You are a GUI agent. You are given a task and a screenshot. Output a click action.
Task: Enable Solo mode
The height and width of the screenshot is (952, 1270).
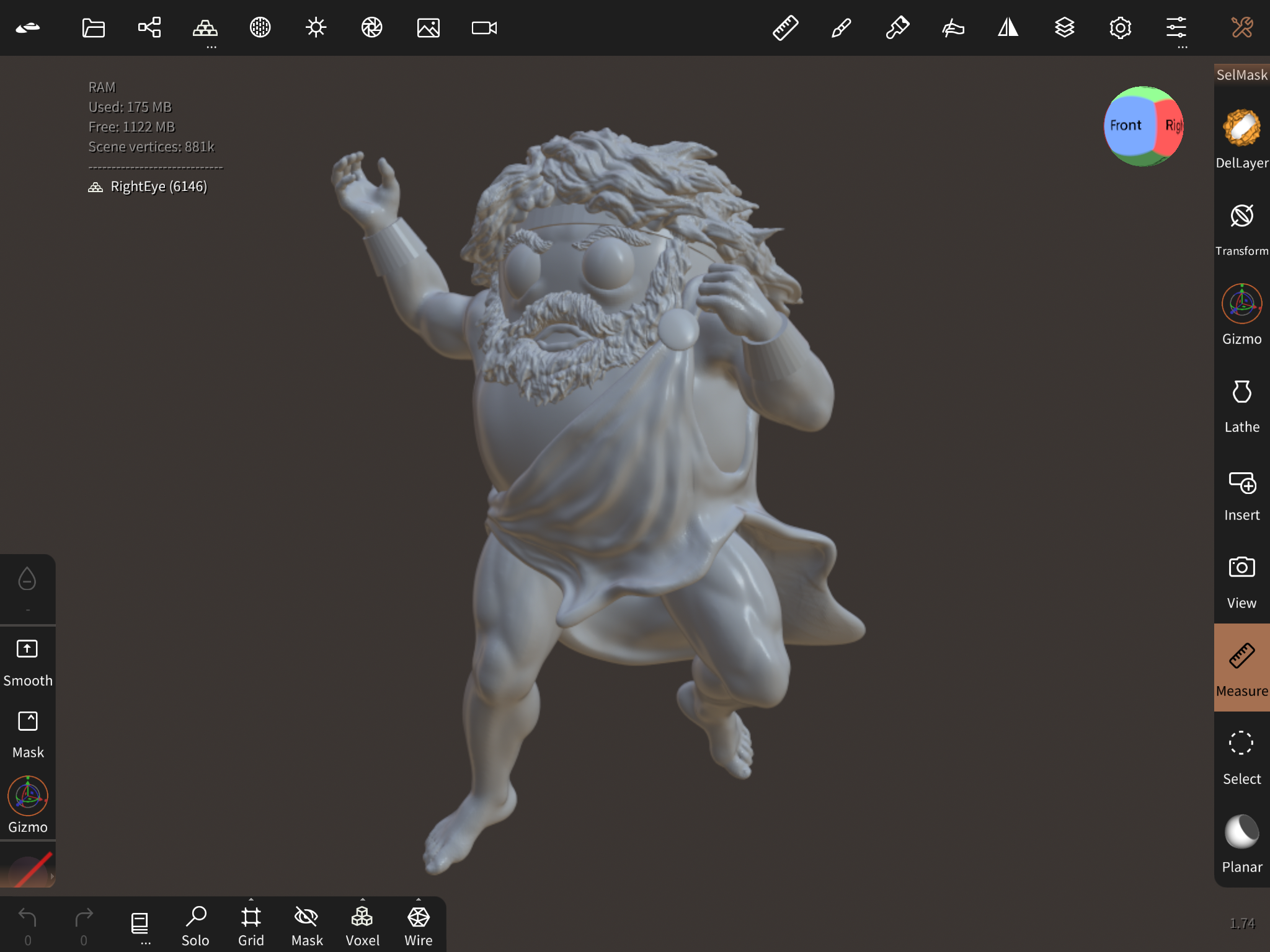click(195, 923)
